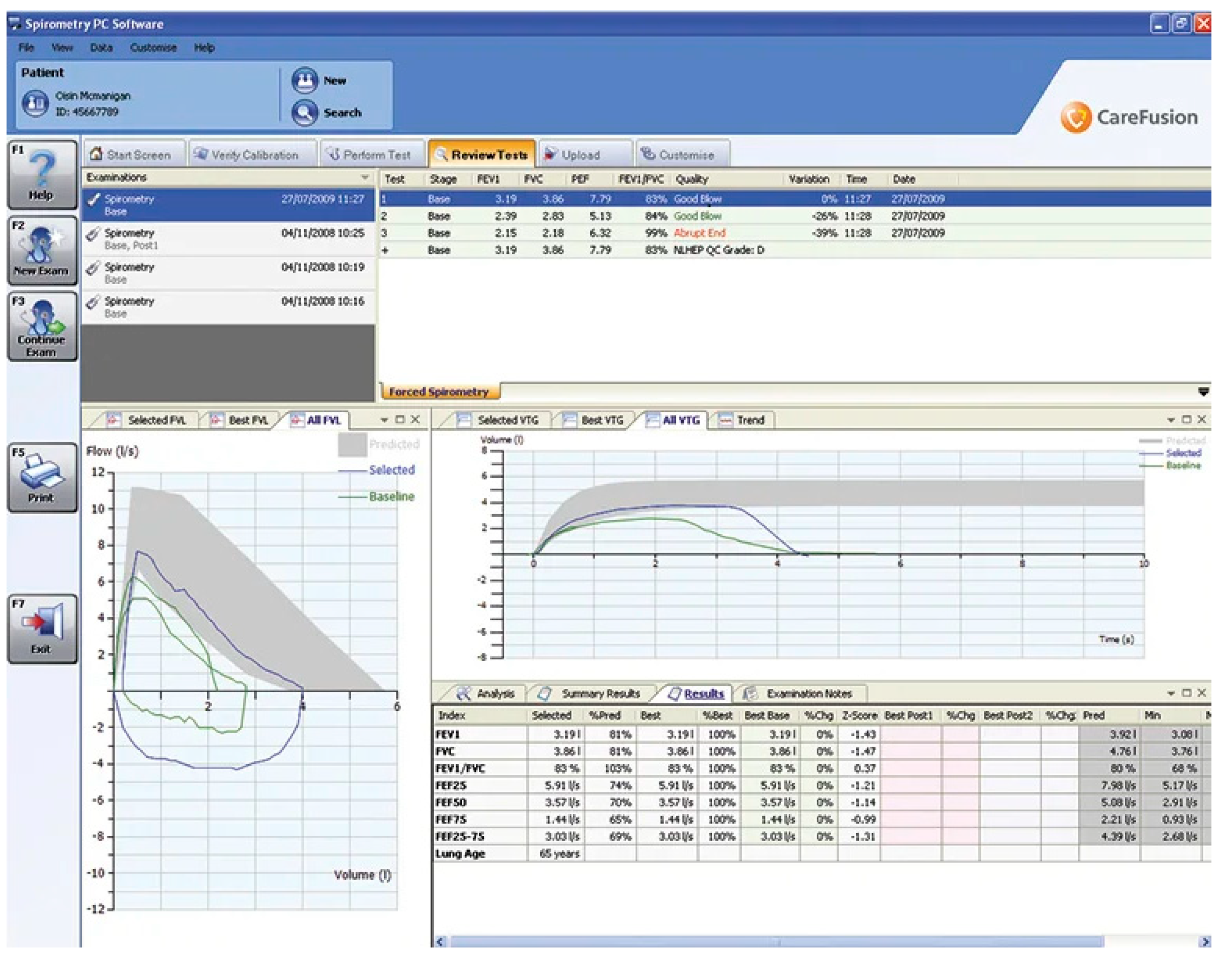The height and width of the screenshot is (969, 1232).
Task: Open the FVL graph panel dropdown arrow
Action: (x=384, y=420)
